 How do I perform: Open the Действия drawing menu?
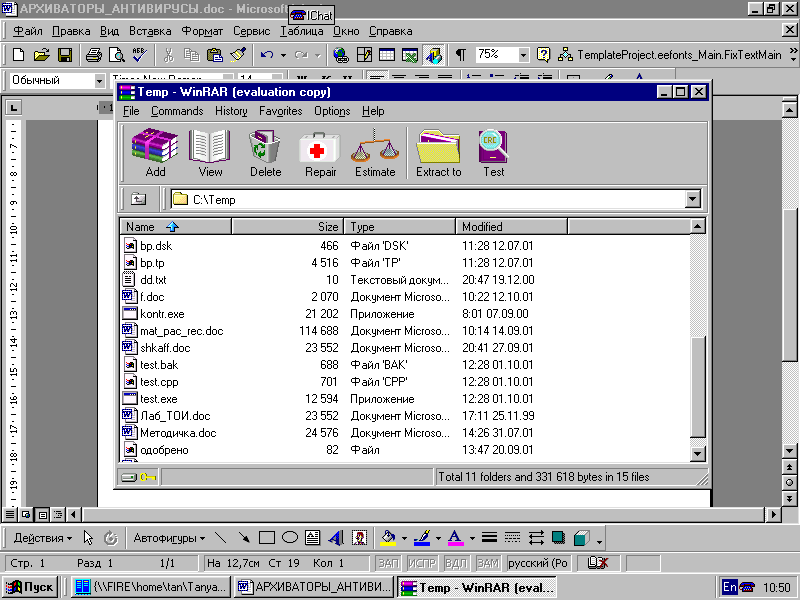[43, 538]
